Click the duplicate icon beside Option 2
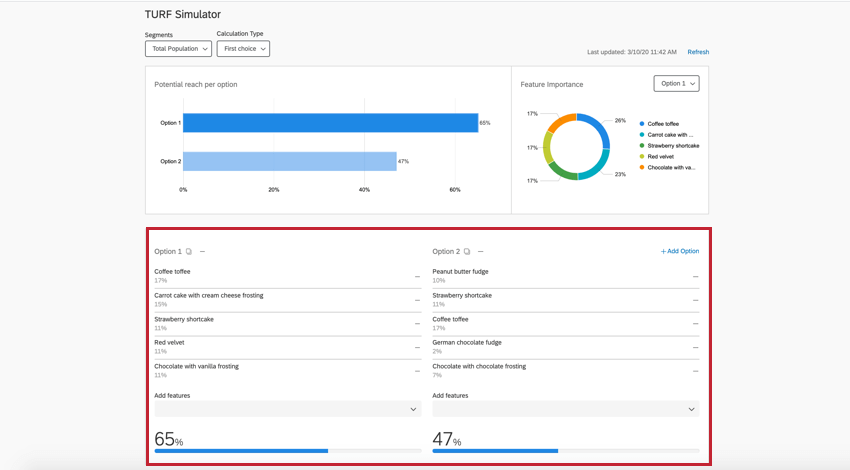The height and width of the screenshot is (470, 850). (x=467, y=252)
